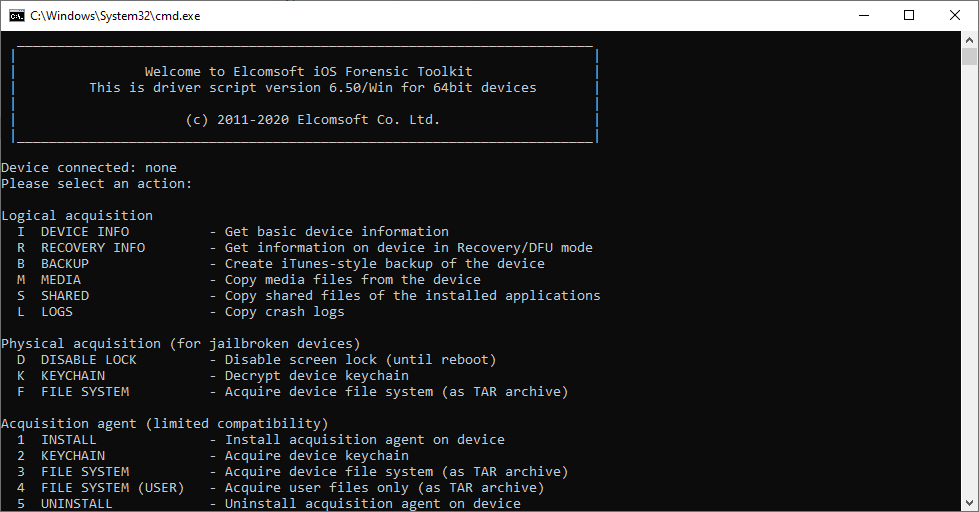Click the SHARED files option
The height and width of the screenshot is (512, 979).
click(65, 296)
